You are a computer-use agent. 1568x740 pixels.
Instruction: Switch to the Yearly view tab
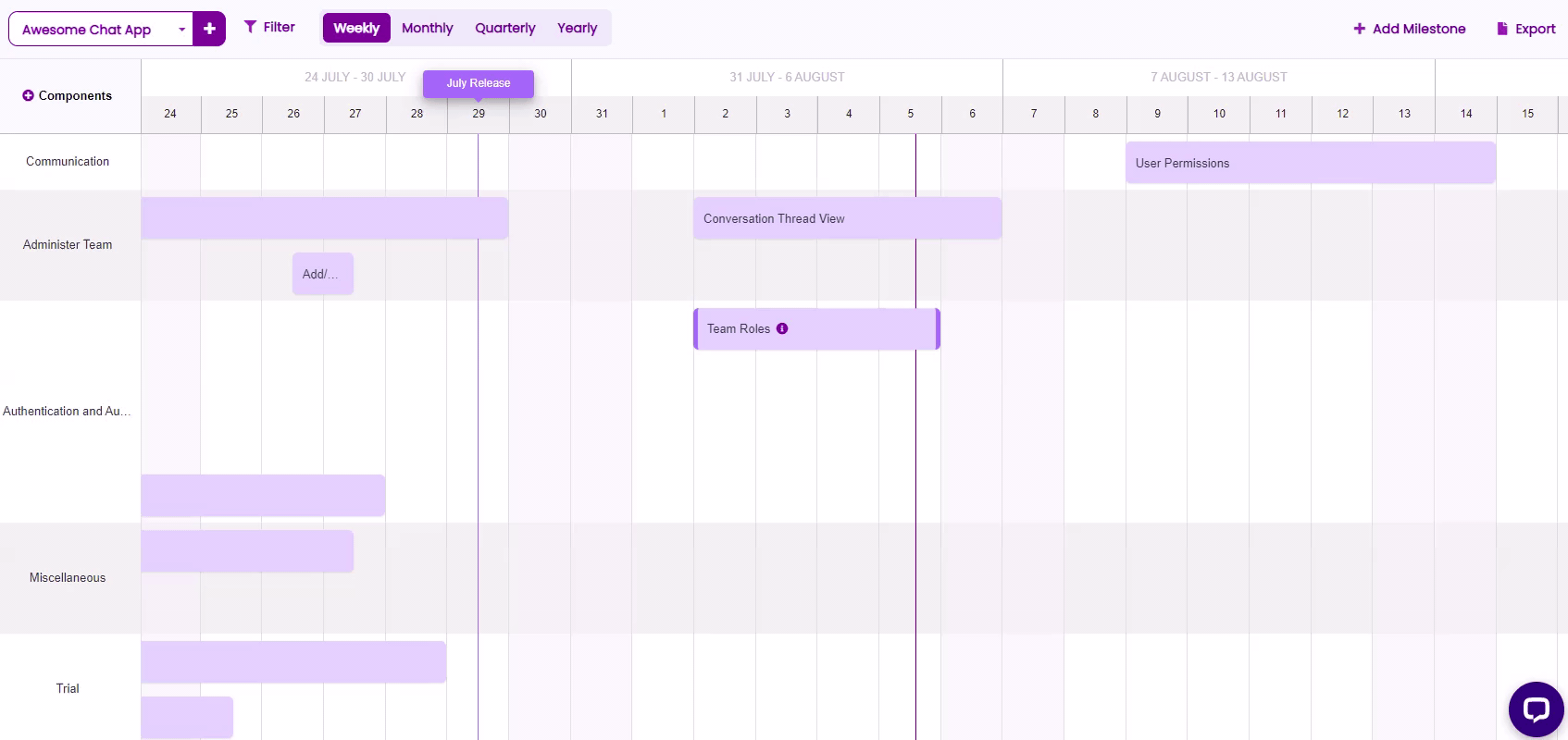[578, 28]
